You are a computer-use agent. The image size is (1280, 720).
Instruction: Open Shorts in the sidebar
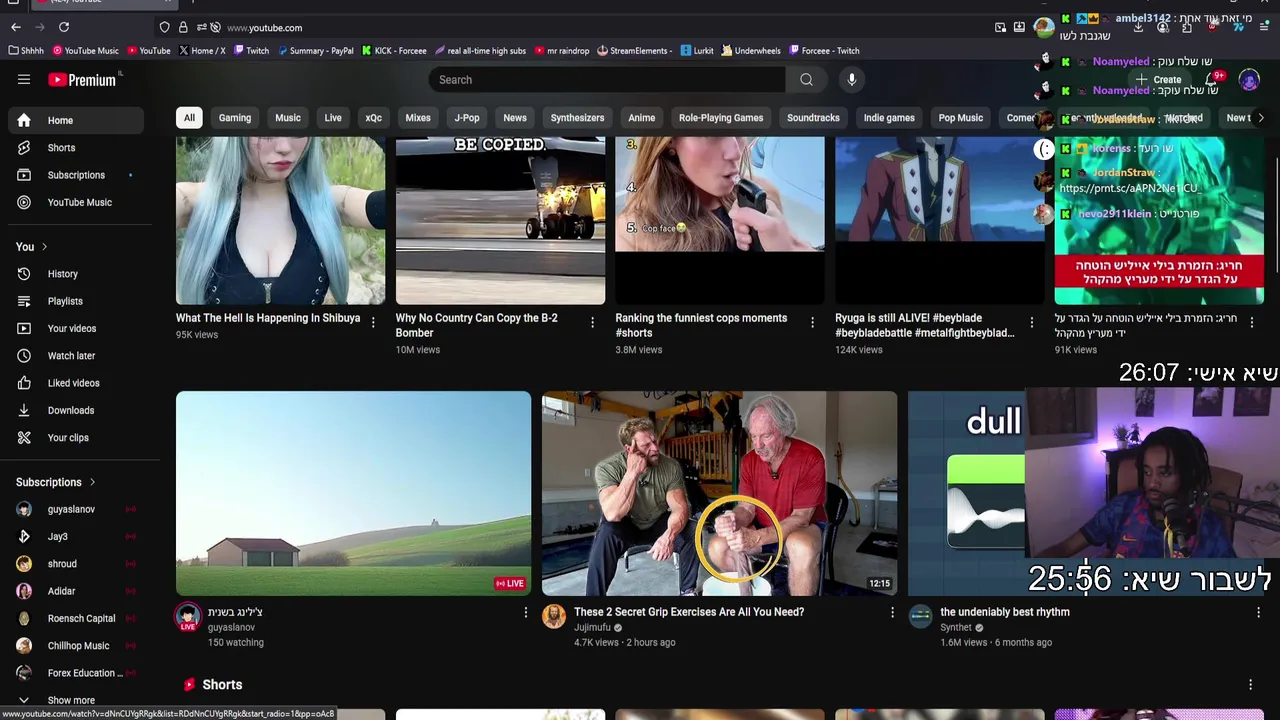(76, 148)
